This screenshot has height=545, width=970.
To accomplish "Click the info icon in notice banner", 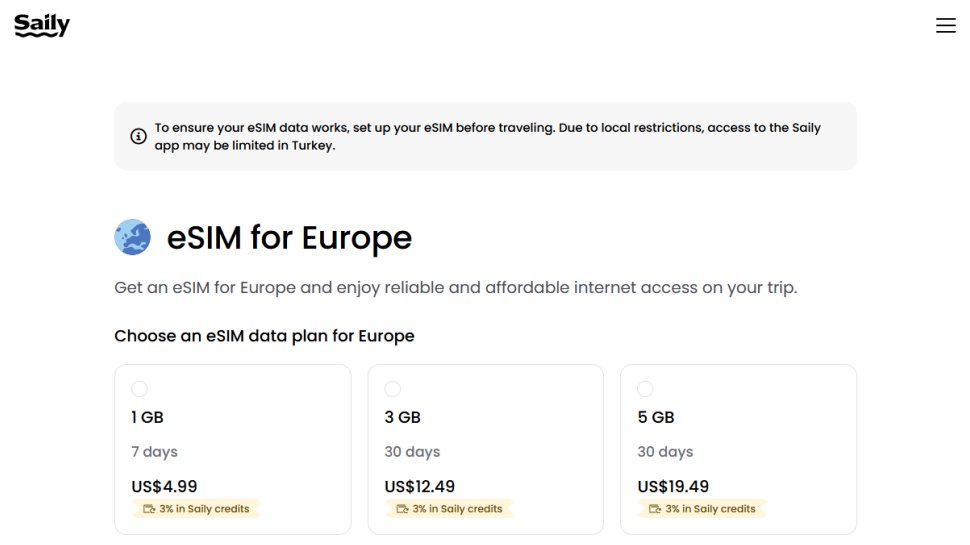I will point(138,136).
